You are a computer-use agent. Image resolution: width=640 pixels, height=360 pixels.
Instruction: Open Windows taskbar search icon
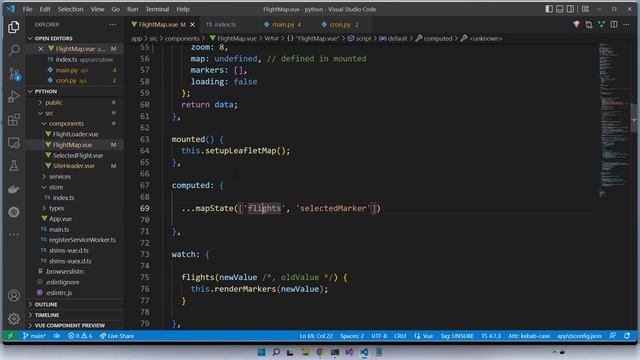click(276, 352)
